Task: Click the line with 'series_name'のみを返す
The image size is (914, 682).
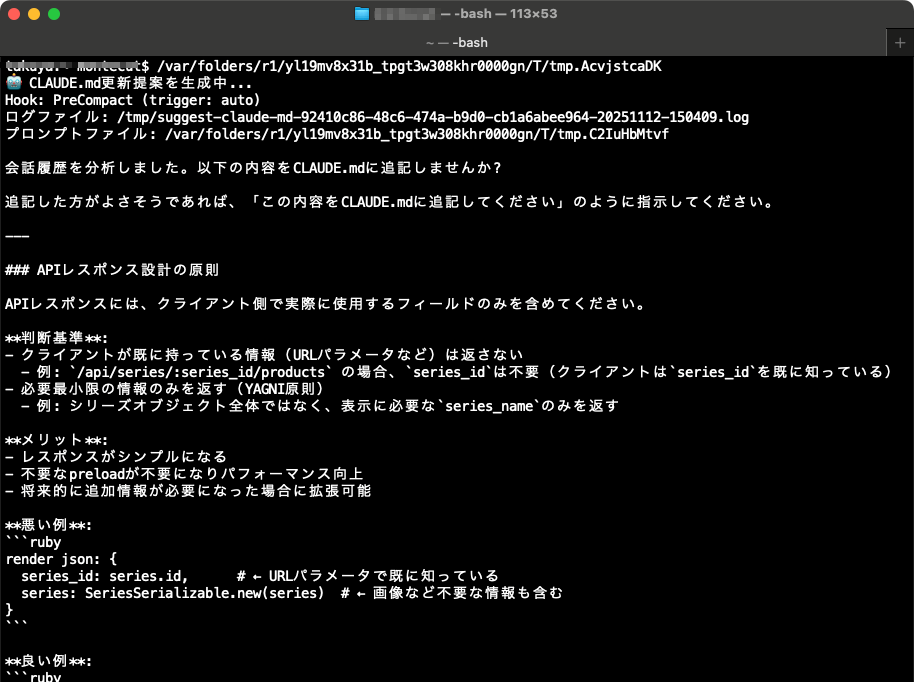Action: [x=320, y=406]
